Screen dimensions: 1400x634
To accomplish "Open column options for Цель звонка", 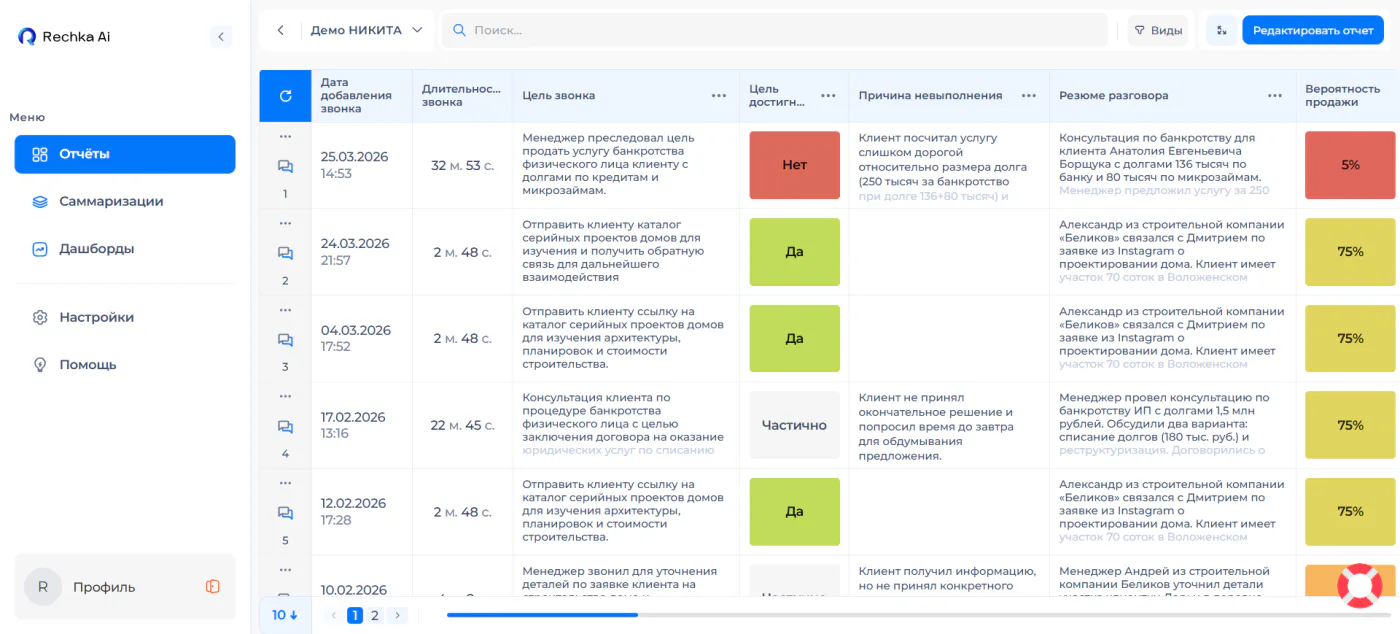I will point(719,96).
